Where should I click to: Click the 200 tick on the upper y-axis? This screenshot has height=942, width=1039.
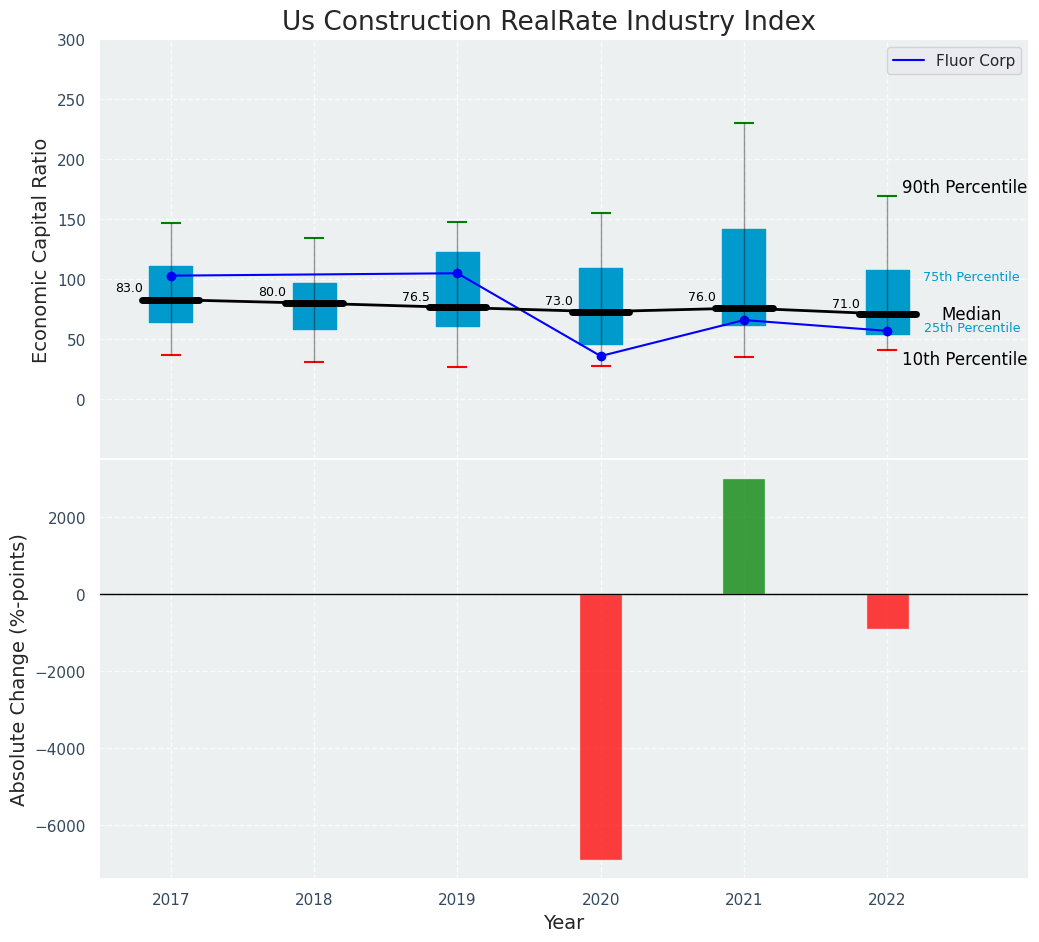pyautogui.click(x=72, y=160)
